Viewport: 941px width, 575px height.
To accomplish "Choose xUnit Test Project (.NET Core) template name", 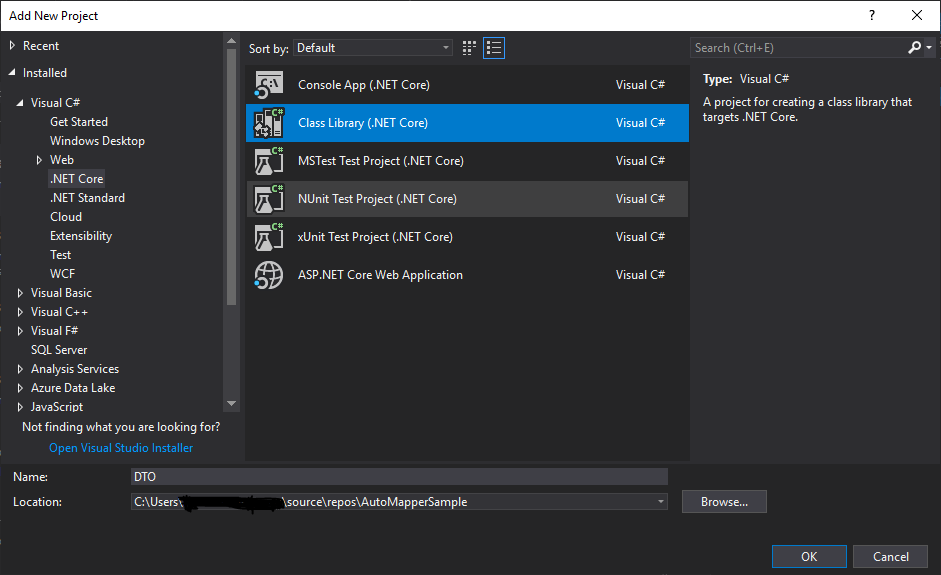I will [x=375, y=236].
